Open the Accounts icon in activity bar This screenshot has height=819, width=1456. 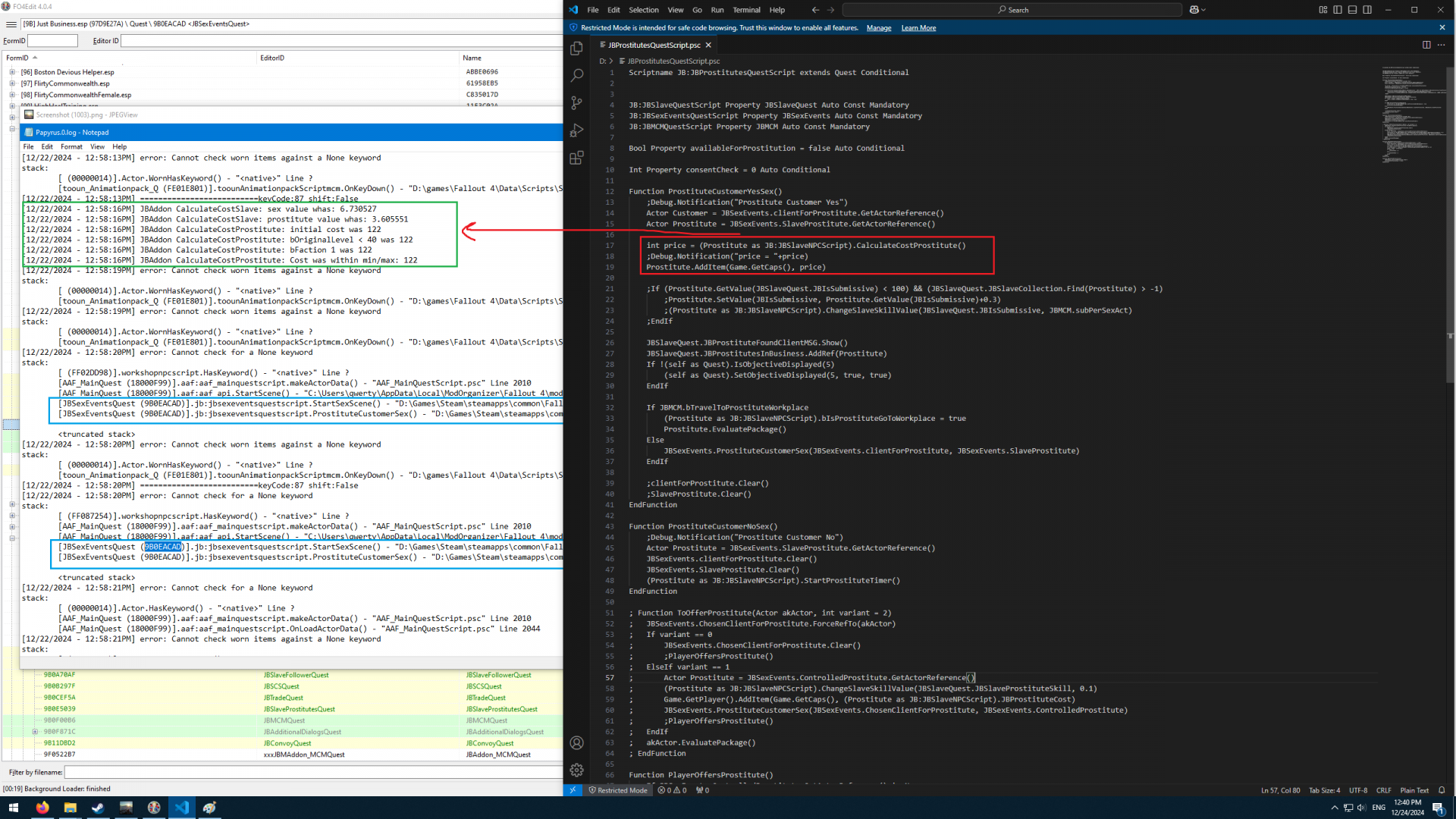[576, 742]
